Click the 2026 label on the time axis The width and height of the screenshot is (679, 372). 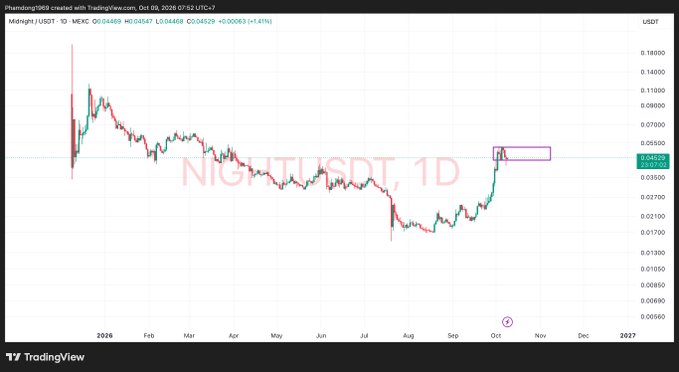104,336
